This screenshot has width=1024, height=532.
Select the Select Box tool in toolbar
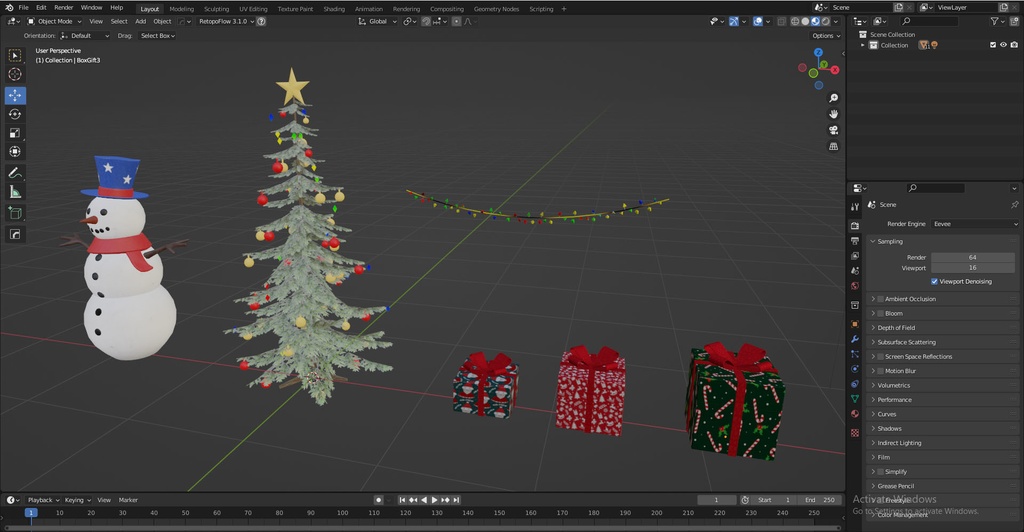(15, 55)
